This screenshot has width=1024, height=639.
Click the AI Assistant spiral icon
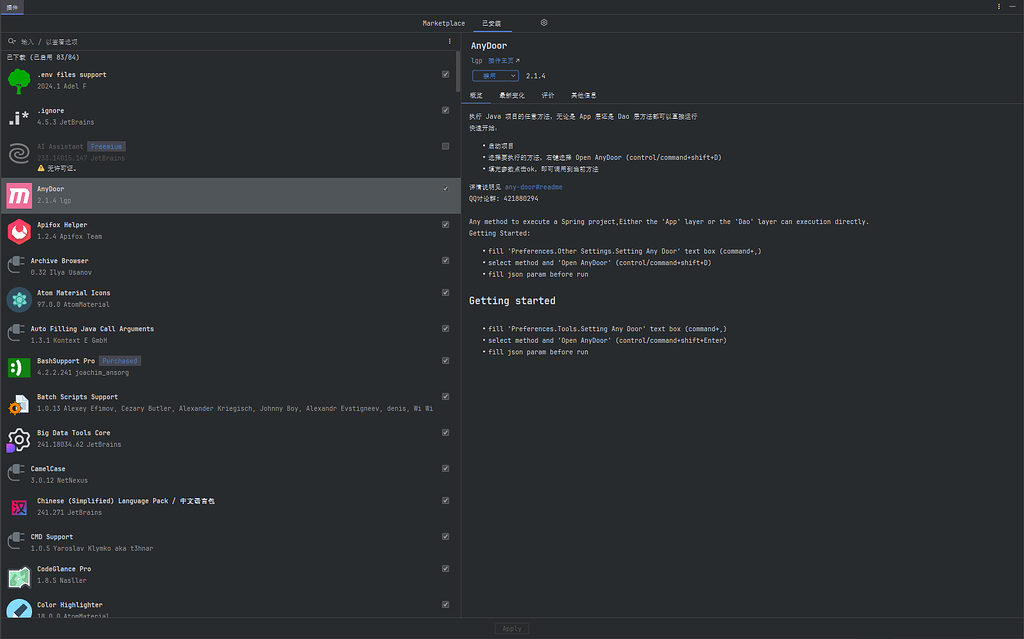coord(19,153)
